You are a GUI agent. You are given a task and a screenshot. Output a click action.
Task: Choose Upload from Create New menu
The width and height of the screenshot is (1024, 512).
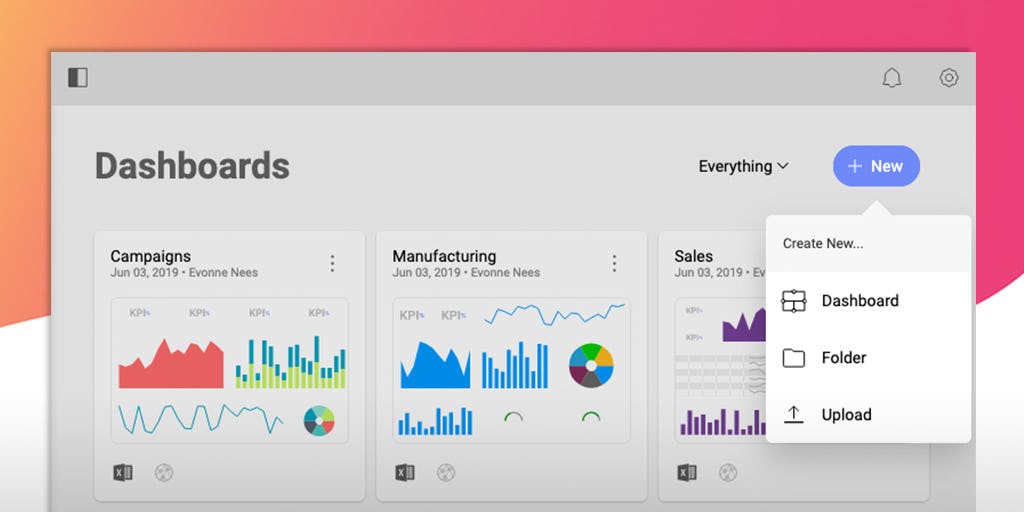point(868,415)
